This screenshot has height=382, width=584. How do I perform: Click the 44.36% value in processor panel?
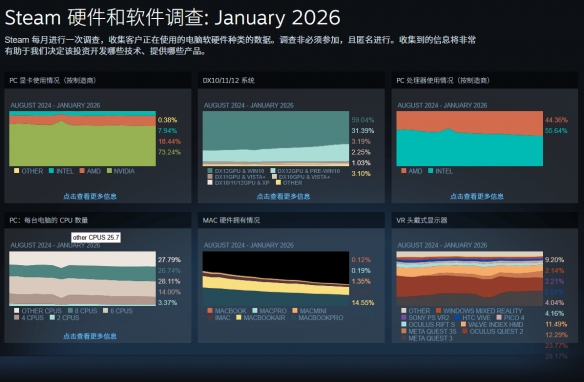coord(556,120)
